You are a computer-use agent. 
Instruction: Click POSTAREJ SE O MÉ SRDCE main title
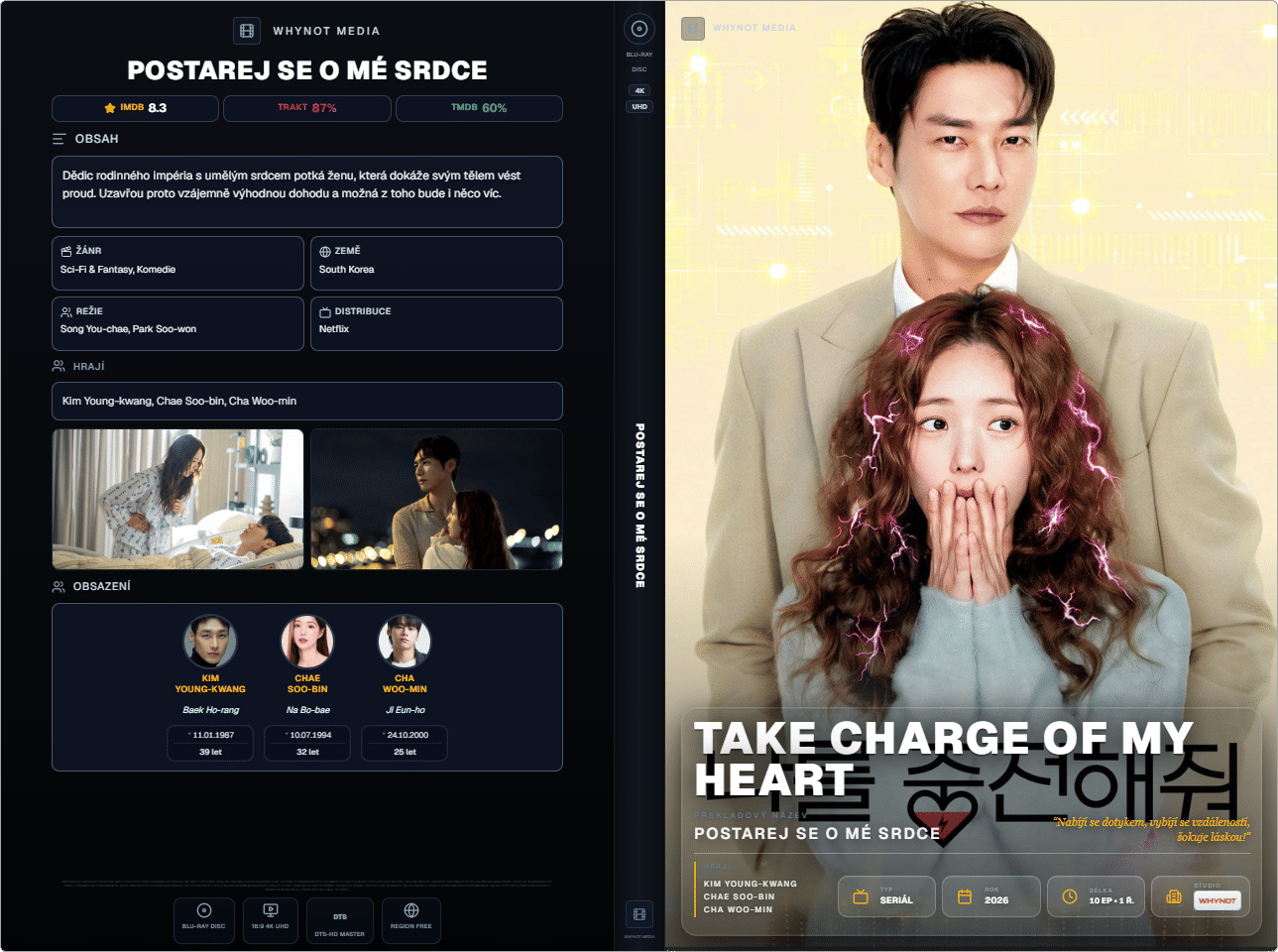pos(307,70)
